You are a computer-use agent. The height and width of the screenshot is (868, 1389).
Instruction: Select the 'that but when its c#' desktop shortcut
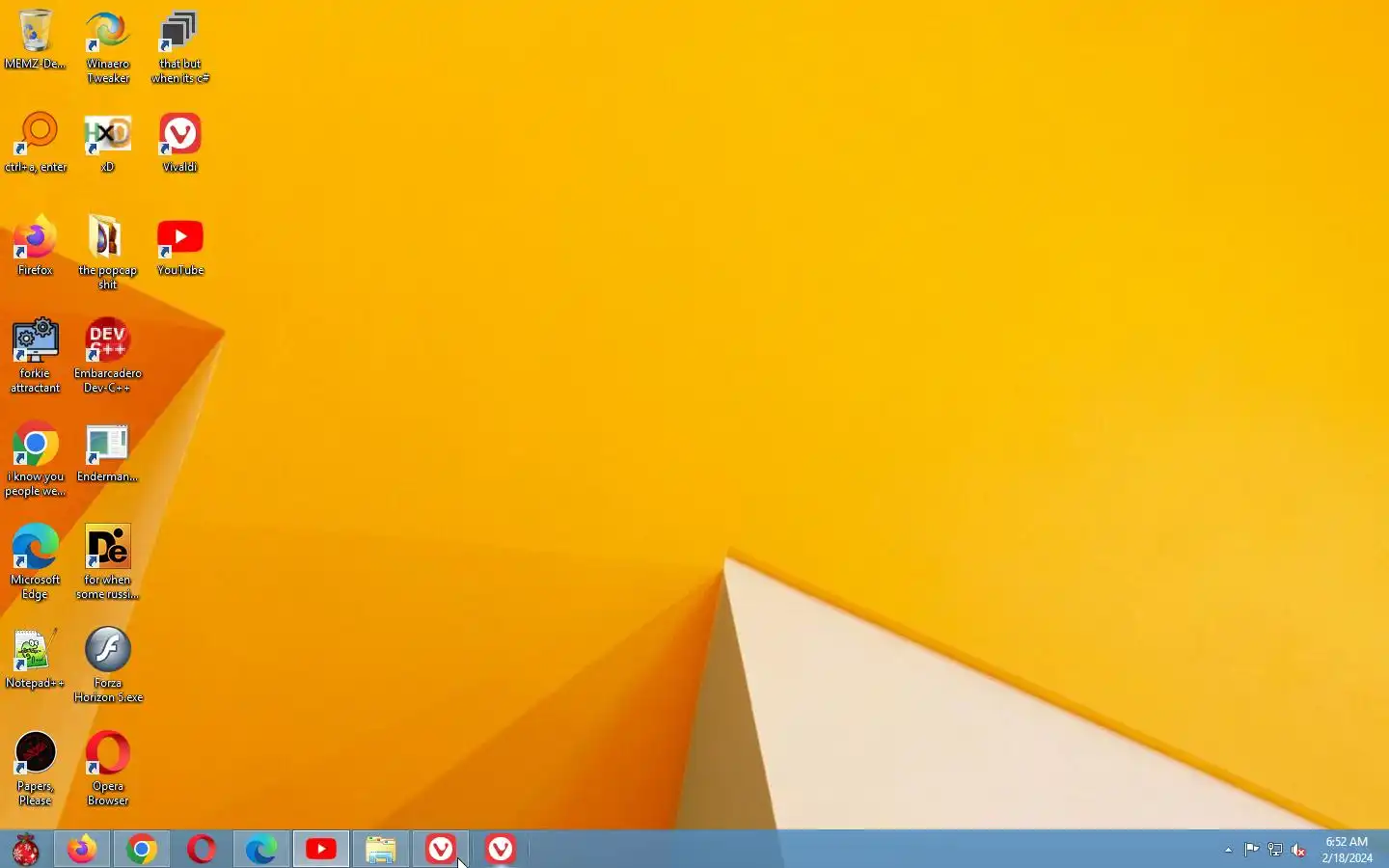180,47
